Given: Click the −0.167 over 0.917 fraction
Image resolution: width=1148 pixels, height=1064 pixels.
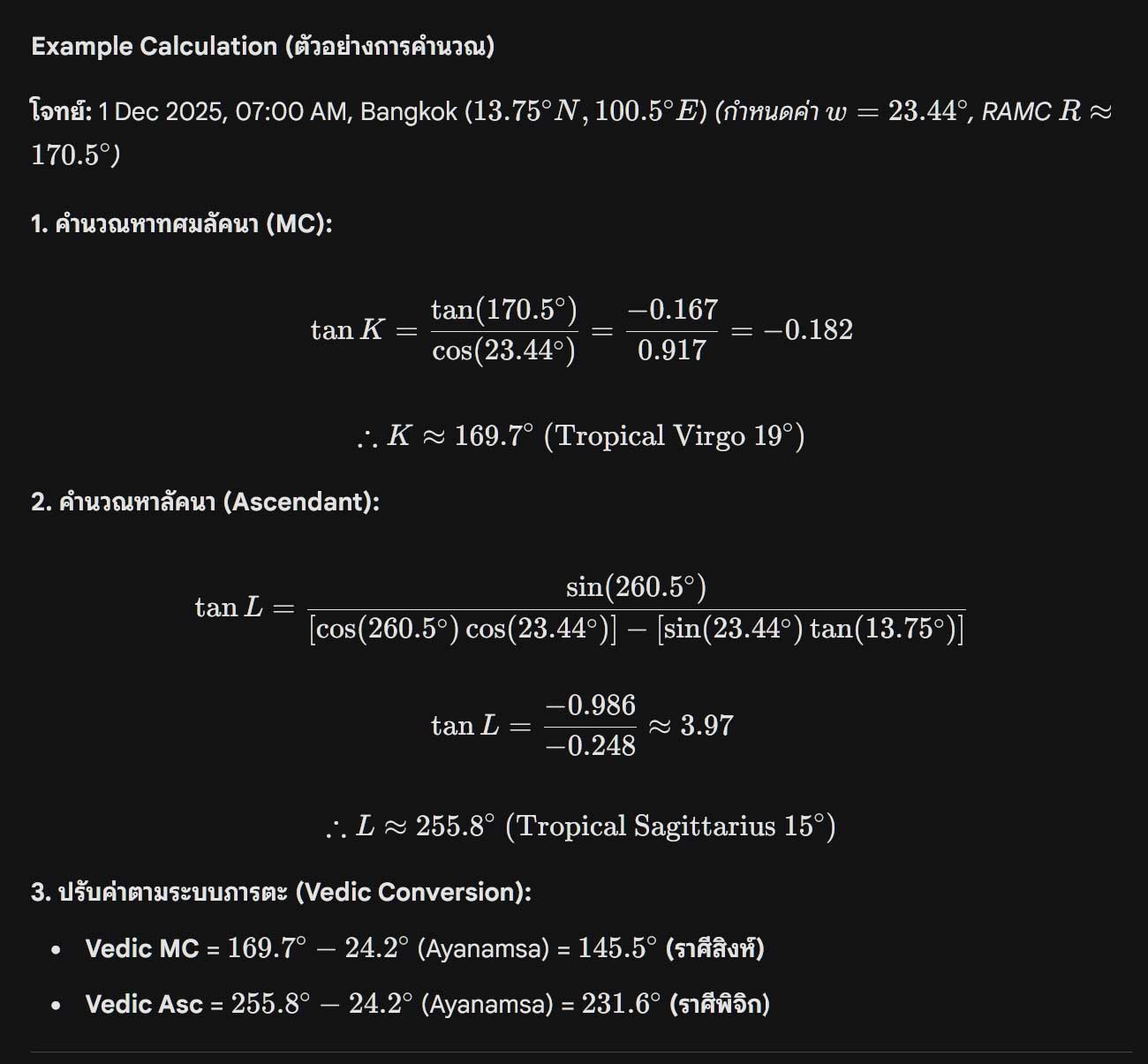Looking at the screenshot, I should 672,330.
